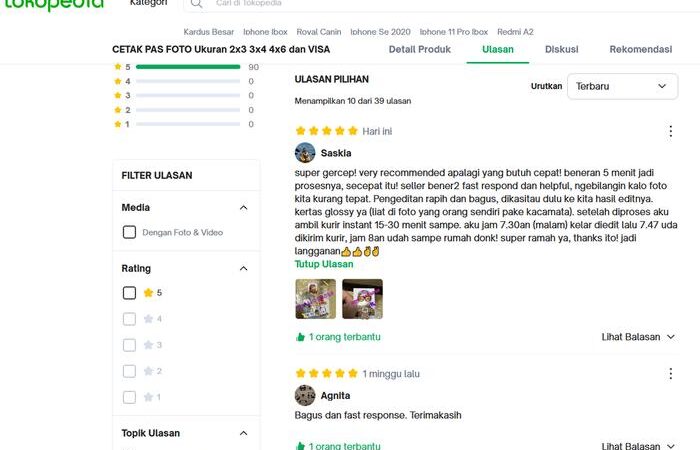The width and height of the screenshot is (700, 450).
Task: Click thumbs-up icon on Saskia's review
Action: 300,337
